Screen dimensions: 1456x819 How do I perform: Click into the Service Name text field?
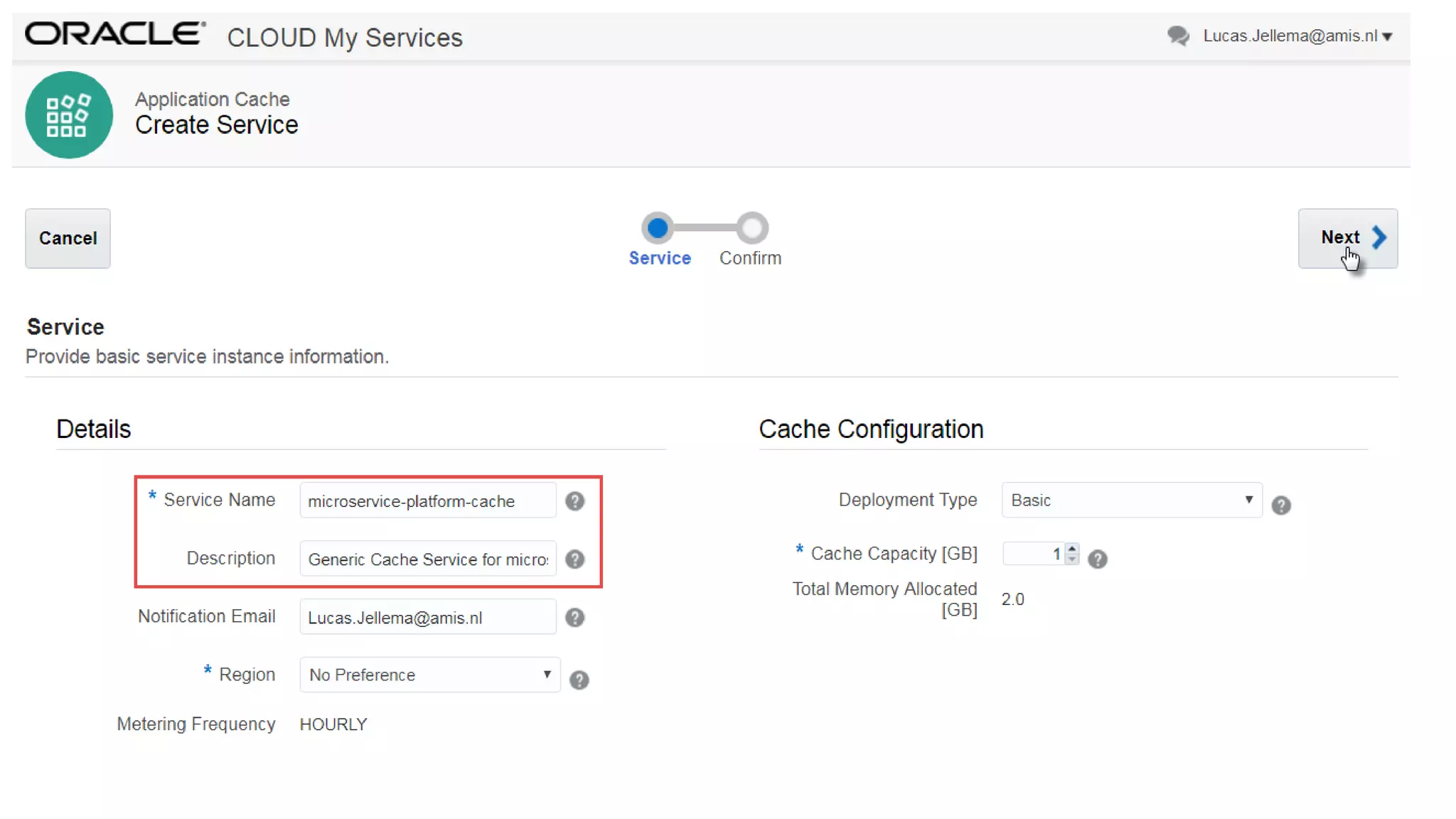tap(427, 501)
